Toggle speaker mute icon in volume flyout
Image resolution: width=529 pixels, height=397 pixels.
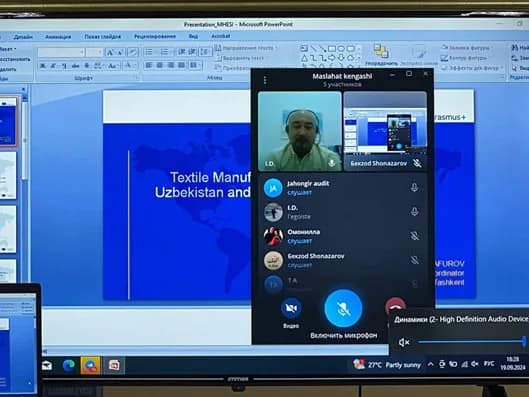[x=403, y=342]
